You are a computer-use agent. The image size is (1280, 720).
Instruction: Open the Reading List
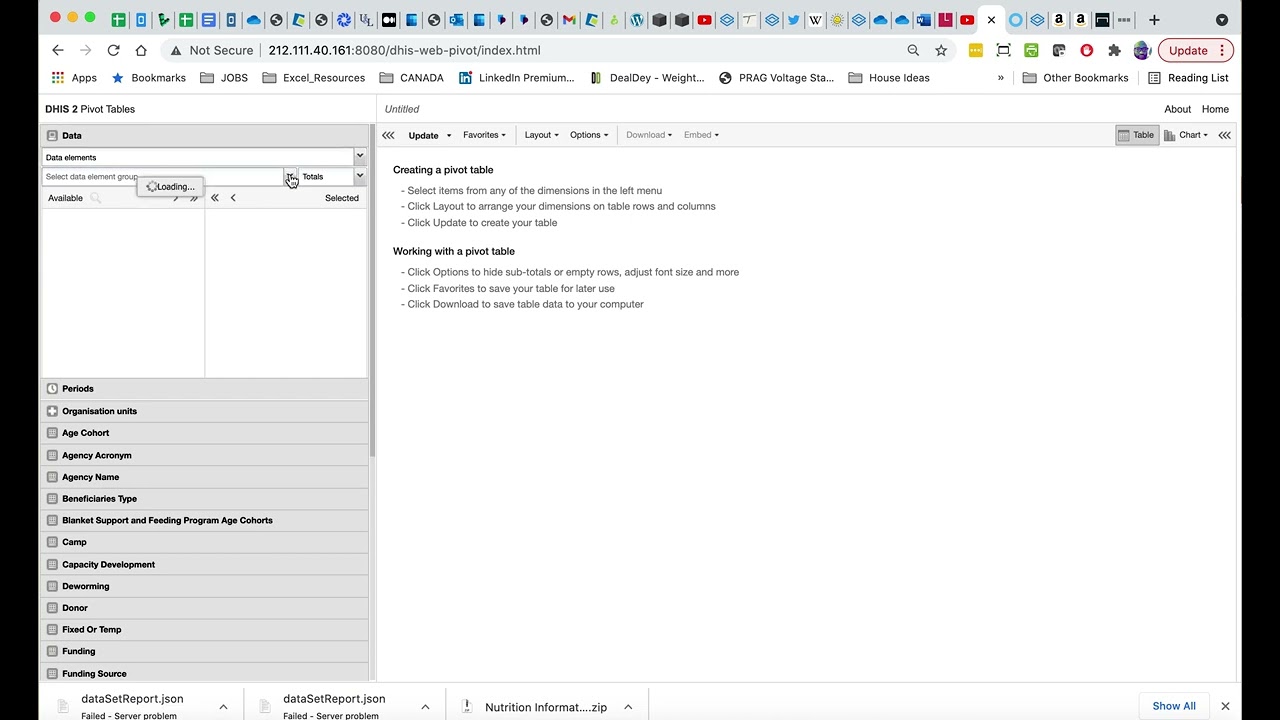tap(1188, 78)
